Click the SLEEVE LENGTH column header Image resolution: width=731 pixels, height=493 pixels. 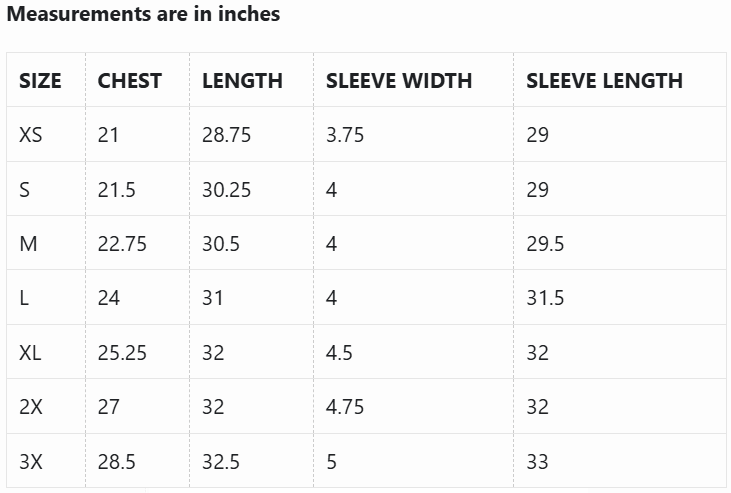click(x=604, y=81)
